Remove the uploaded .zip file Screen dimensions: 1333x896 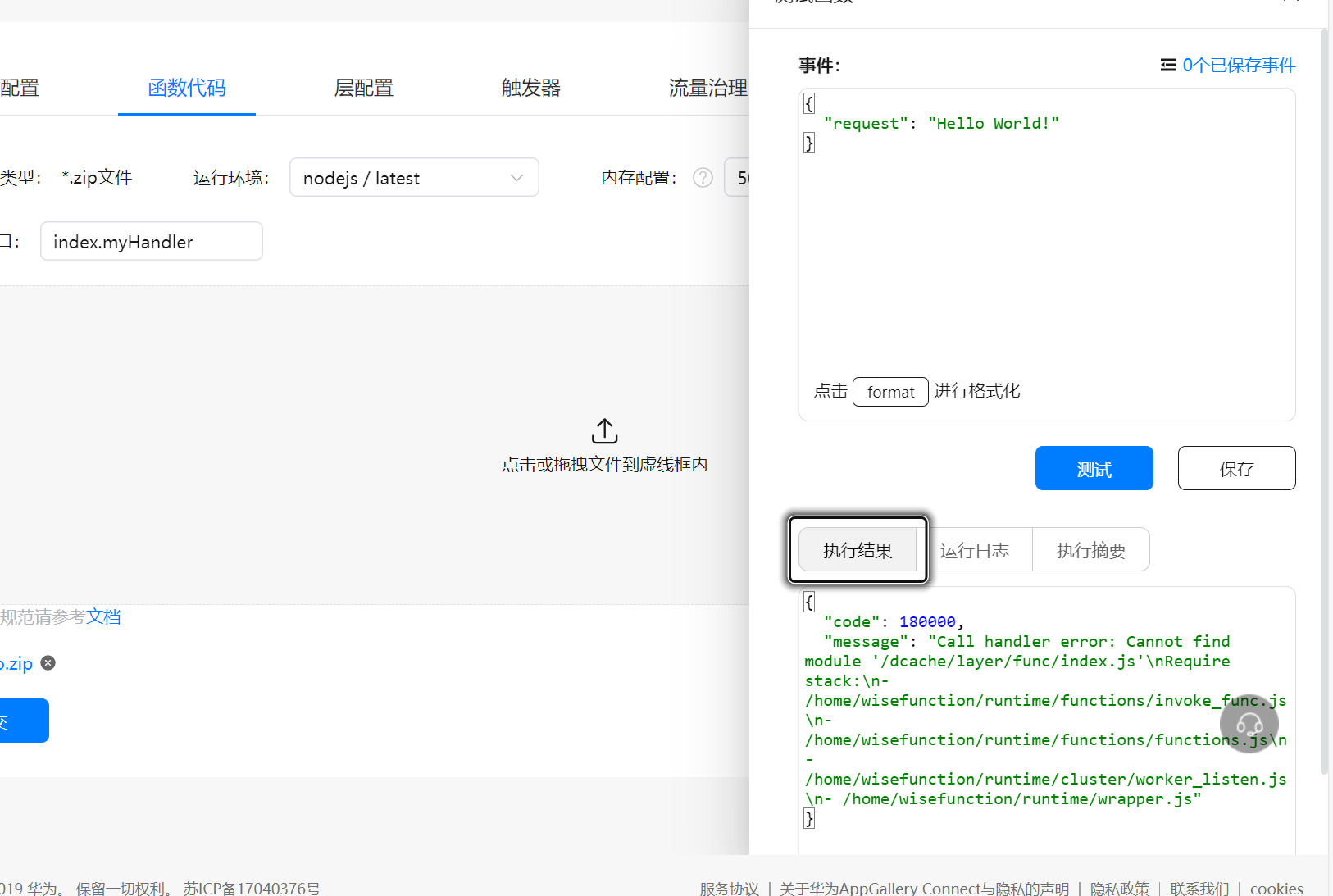point(48,663)
